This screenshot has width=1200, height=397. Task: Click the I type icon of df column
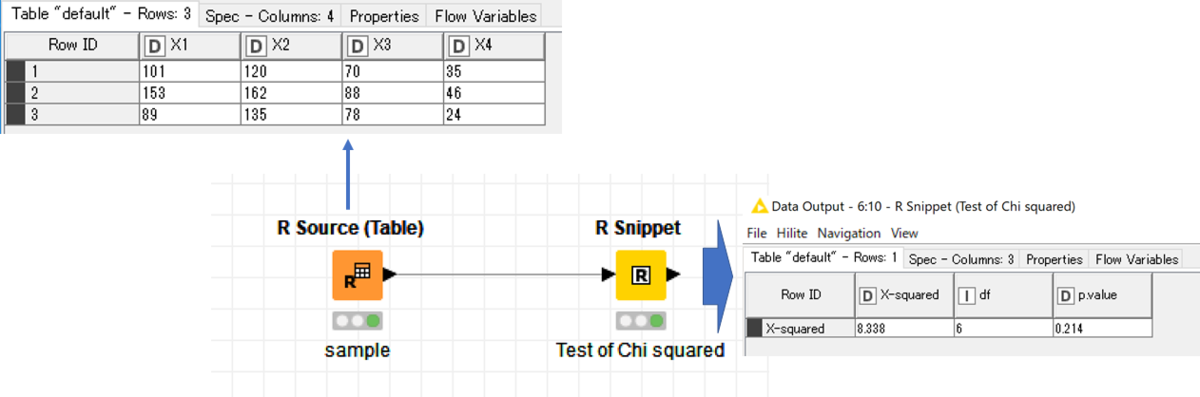click(967, 295)
